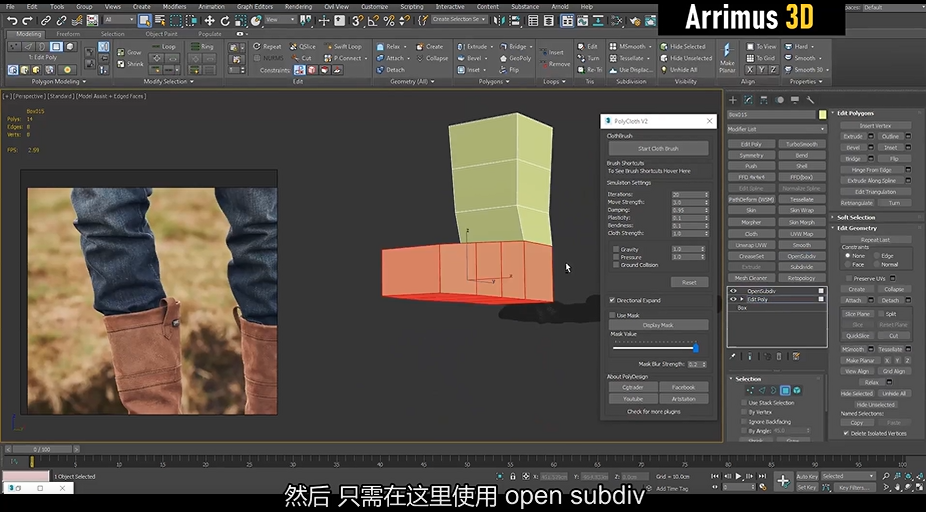The height and width of the screenshot is (512, 926).
Task: Expand Polygon Modeling panel dropdown
Action: [x=58, y=81]
